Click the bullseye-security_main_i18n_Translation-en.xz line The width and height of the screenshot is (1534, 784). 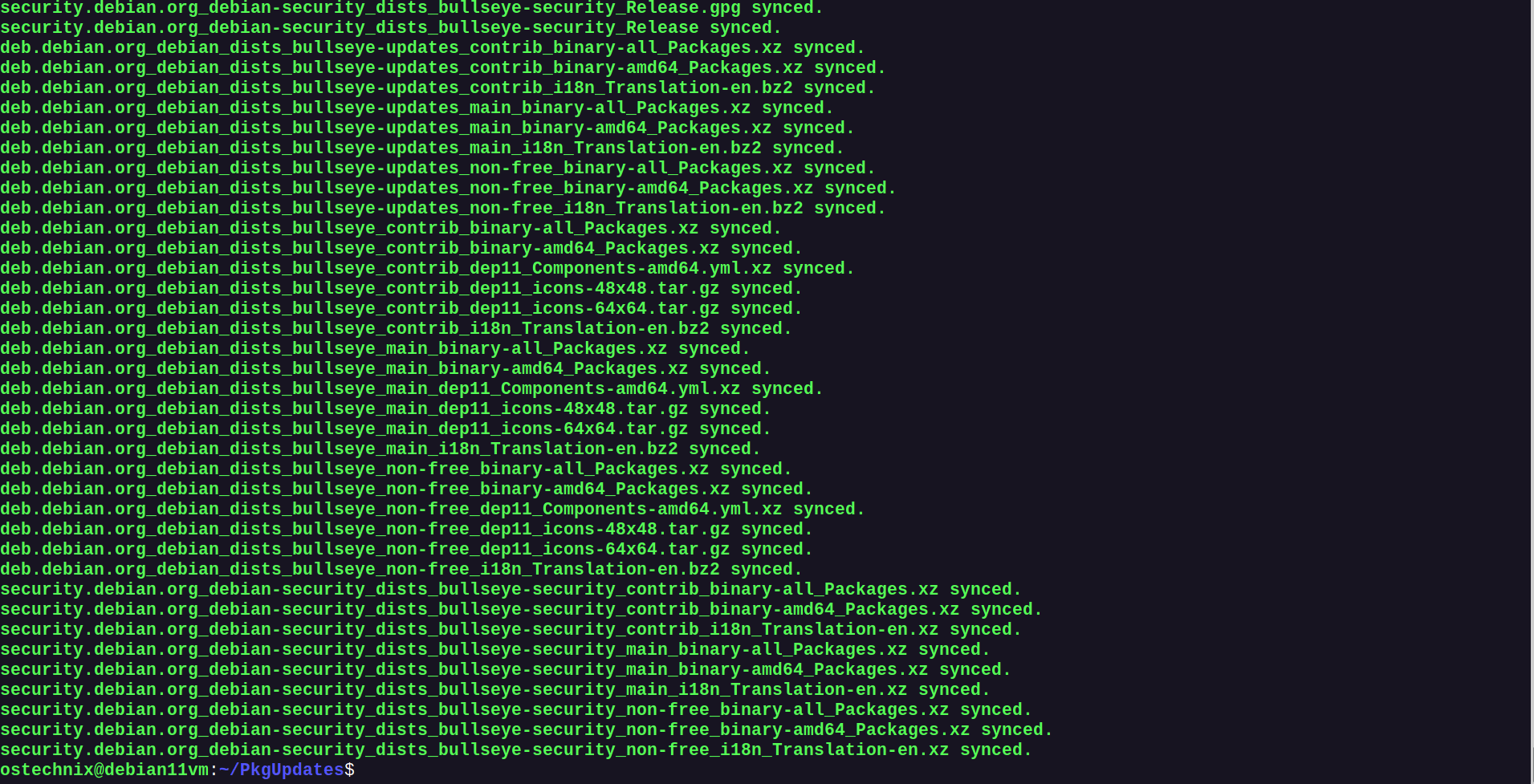(495, 690)
